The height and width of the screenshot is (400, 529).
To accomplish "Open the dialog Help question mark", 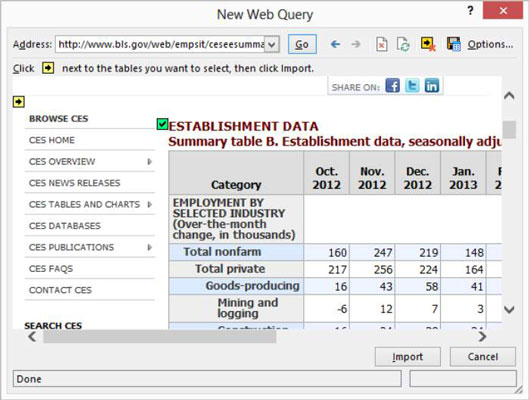I will click(x=470, y=10).
